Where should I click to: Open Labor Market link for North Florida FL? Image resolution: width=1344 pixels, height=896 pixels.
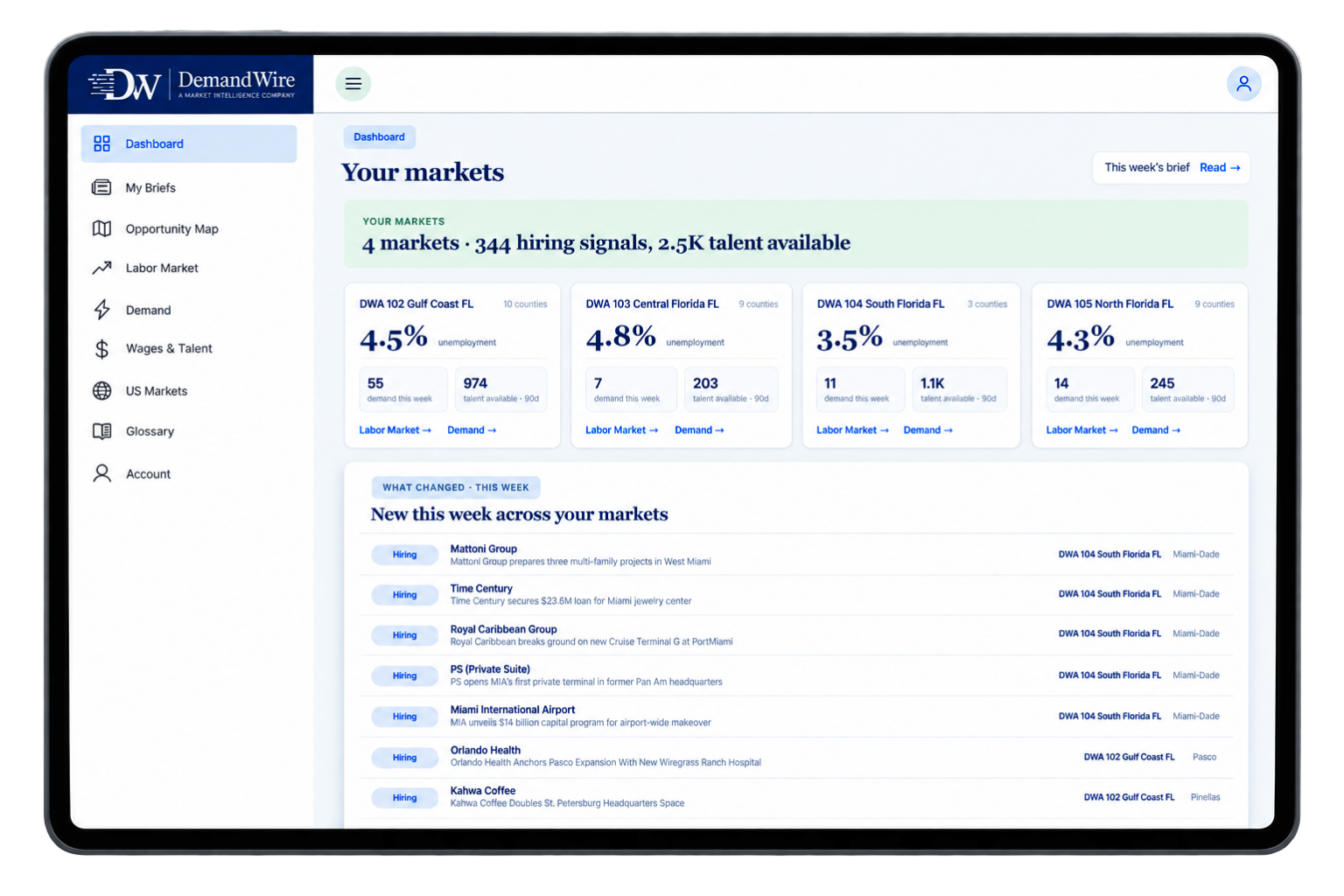[1081, 430]
